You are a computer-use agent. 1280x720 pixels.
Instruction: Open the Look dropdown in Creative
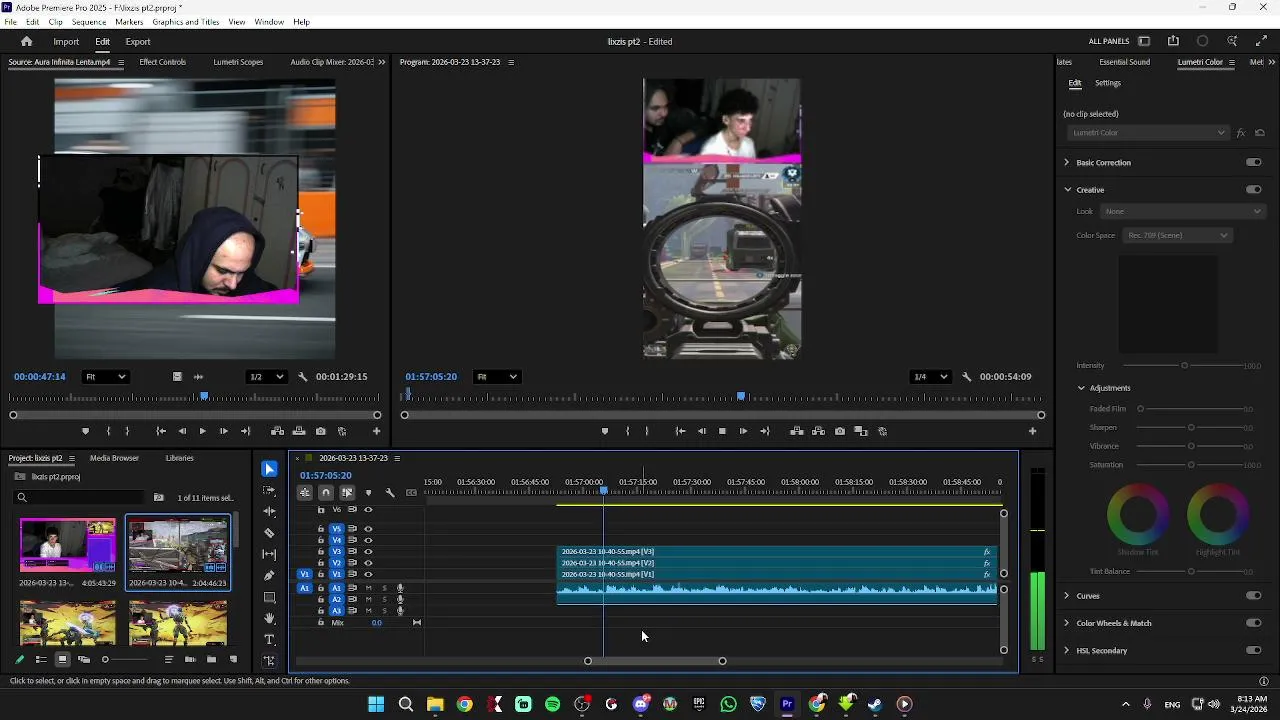[1183, 211]
